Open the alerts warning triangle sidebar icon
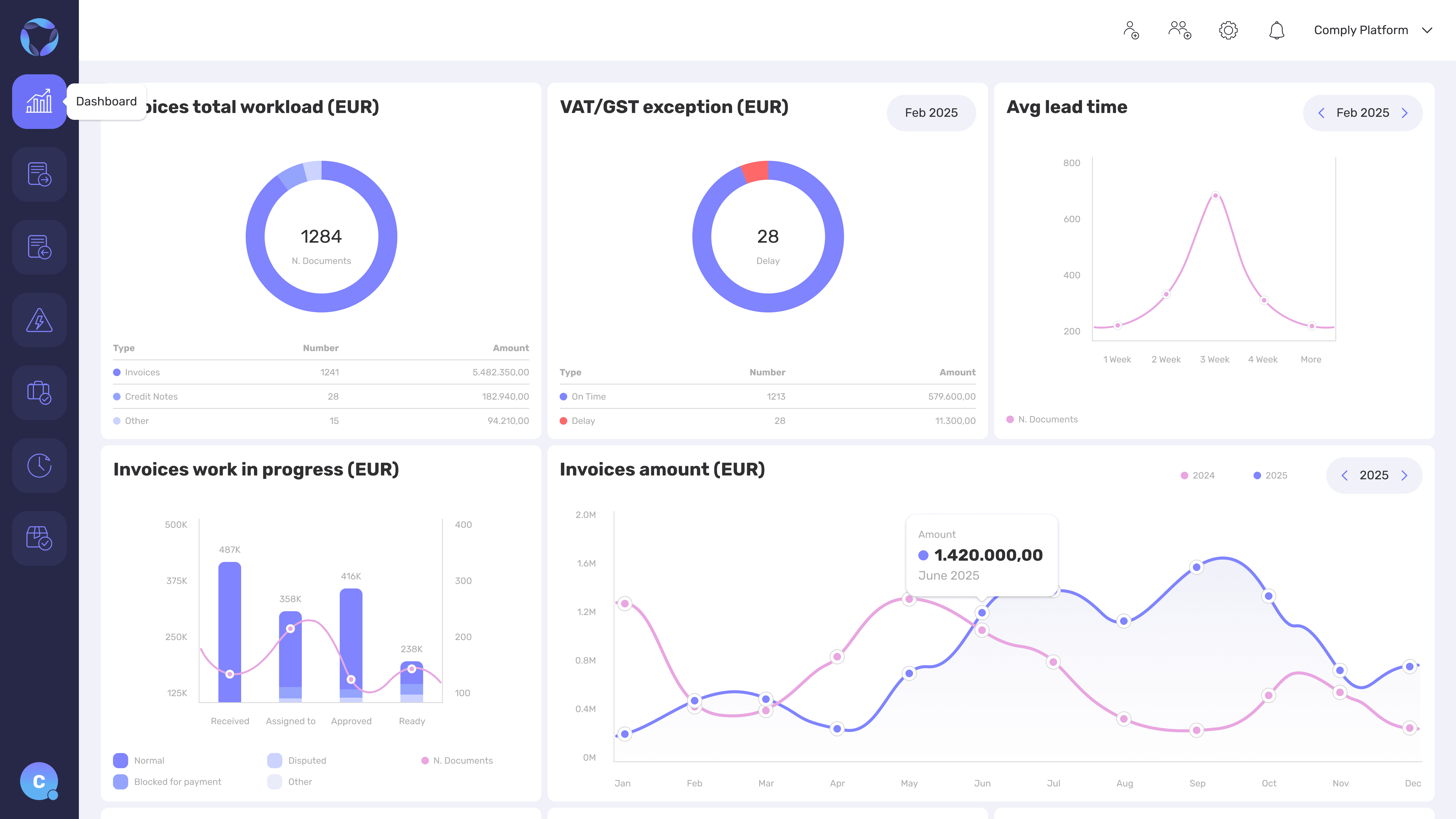The image size is (1456, 819). (x=39, y=320)
